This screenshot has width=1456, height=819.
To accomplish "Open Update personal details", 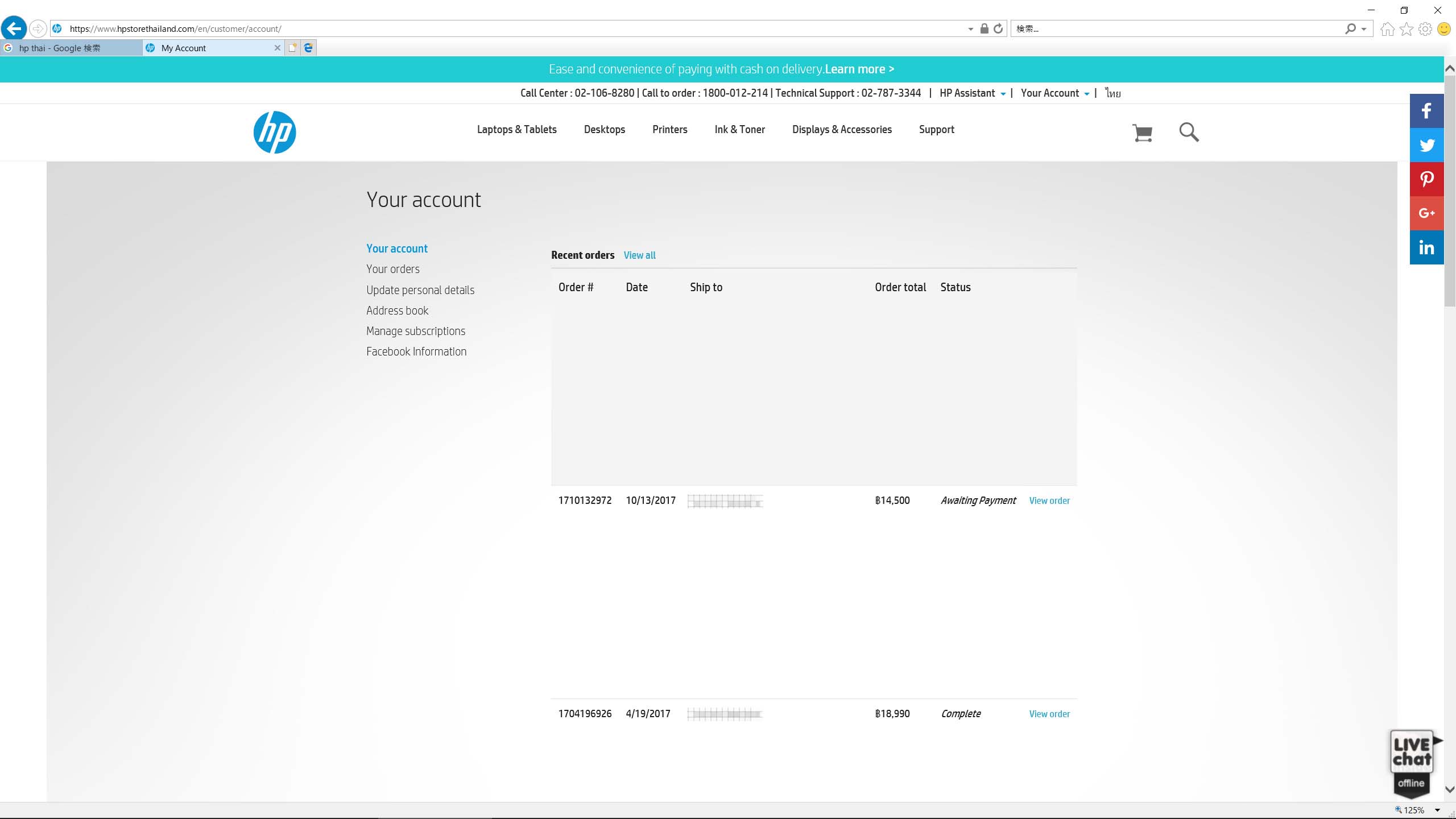I will [420, 290].
